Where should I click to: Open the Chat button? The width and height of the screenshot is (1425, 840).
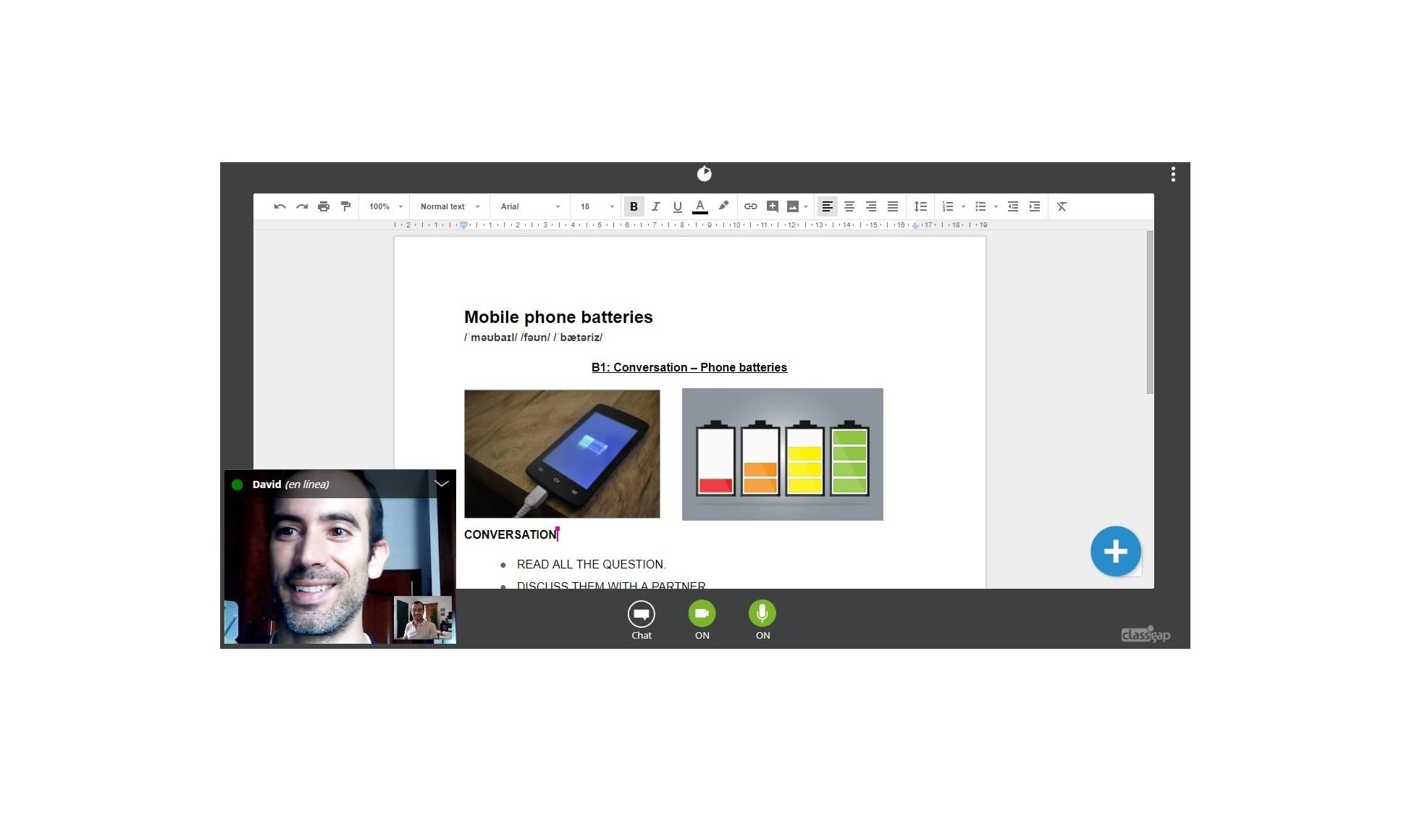point(641,616)
